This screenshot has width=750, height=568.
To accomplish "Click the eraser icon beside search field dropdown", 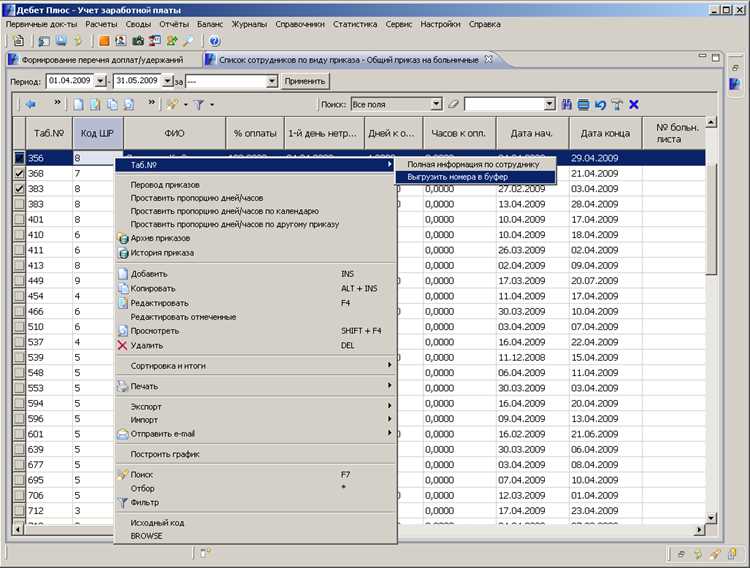I will pyautogui.click(x=453, y=104).
